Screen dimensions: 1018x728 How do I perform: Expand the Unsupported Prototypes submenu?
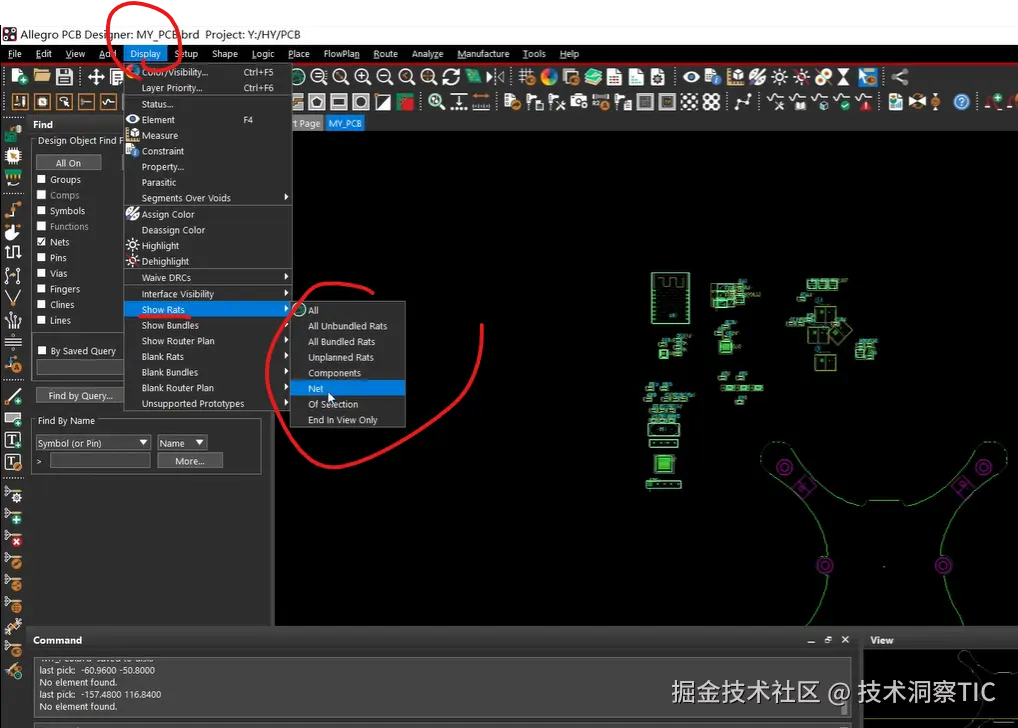click(x=208, y=403)
